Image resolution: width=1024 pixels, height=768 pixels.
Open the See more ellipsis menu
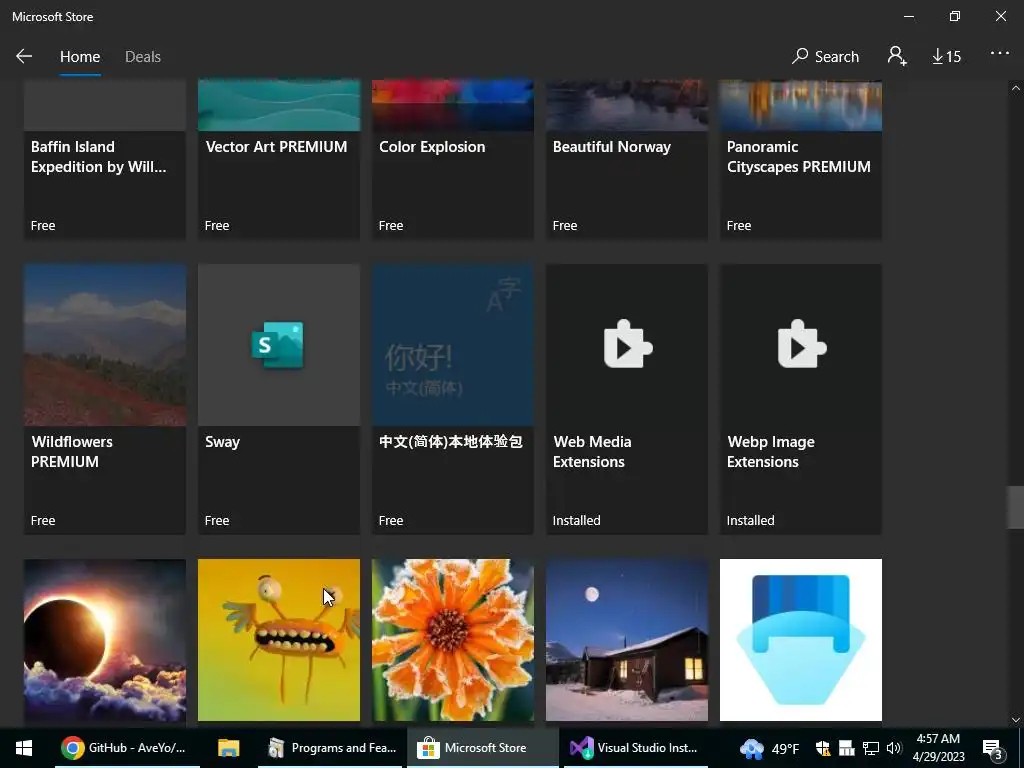coord(1000,54)
